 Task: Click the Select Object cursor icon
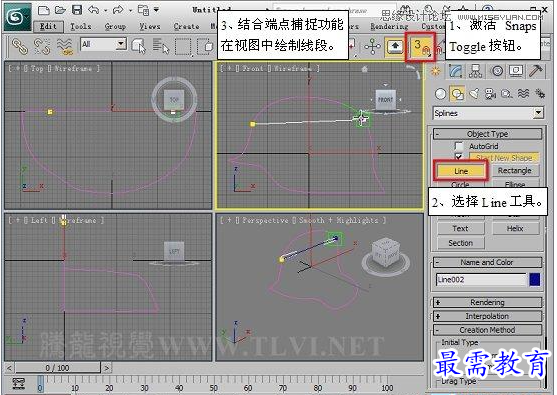pyautogui.click(x=139, y=47)
